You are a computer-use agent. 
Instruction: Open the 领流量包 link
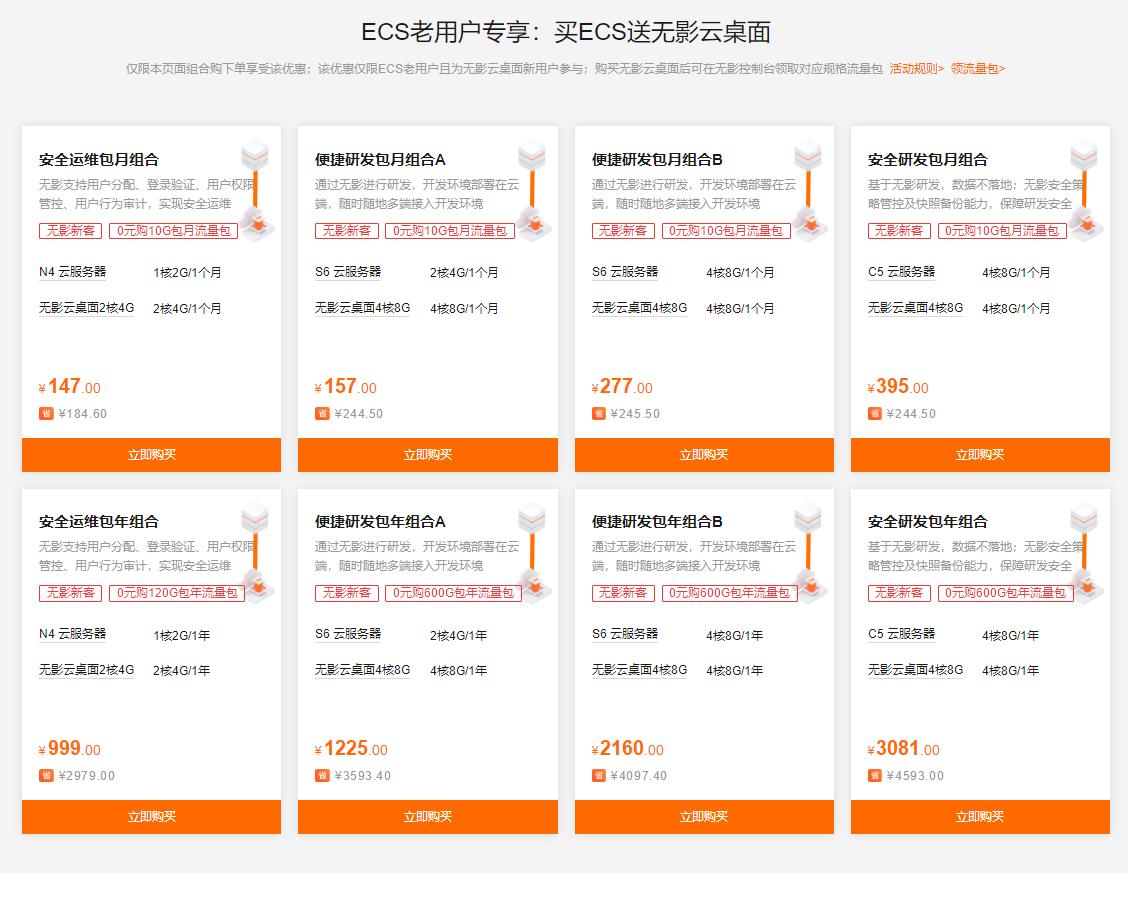point(978,68)
